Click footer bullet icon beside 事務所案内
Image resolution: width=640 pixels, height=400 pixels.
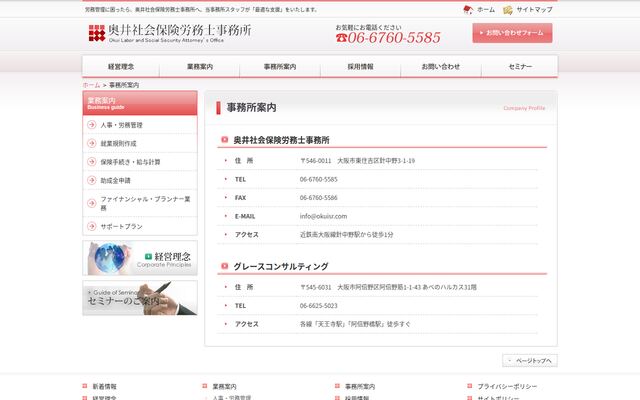[338, 386]
